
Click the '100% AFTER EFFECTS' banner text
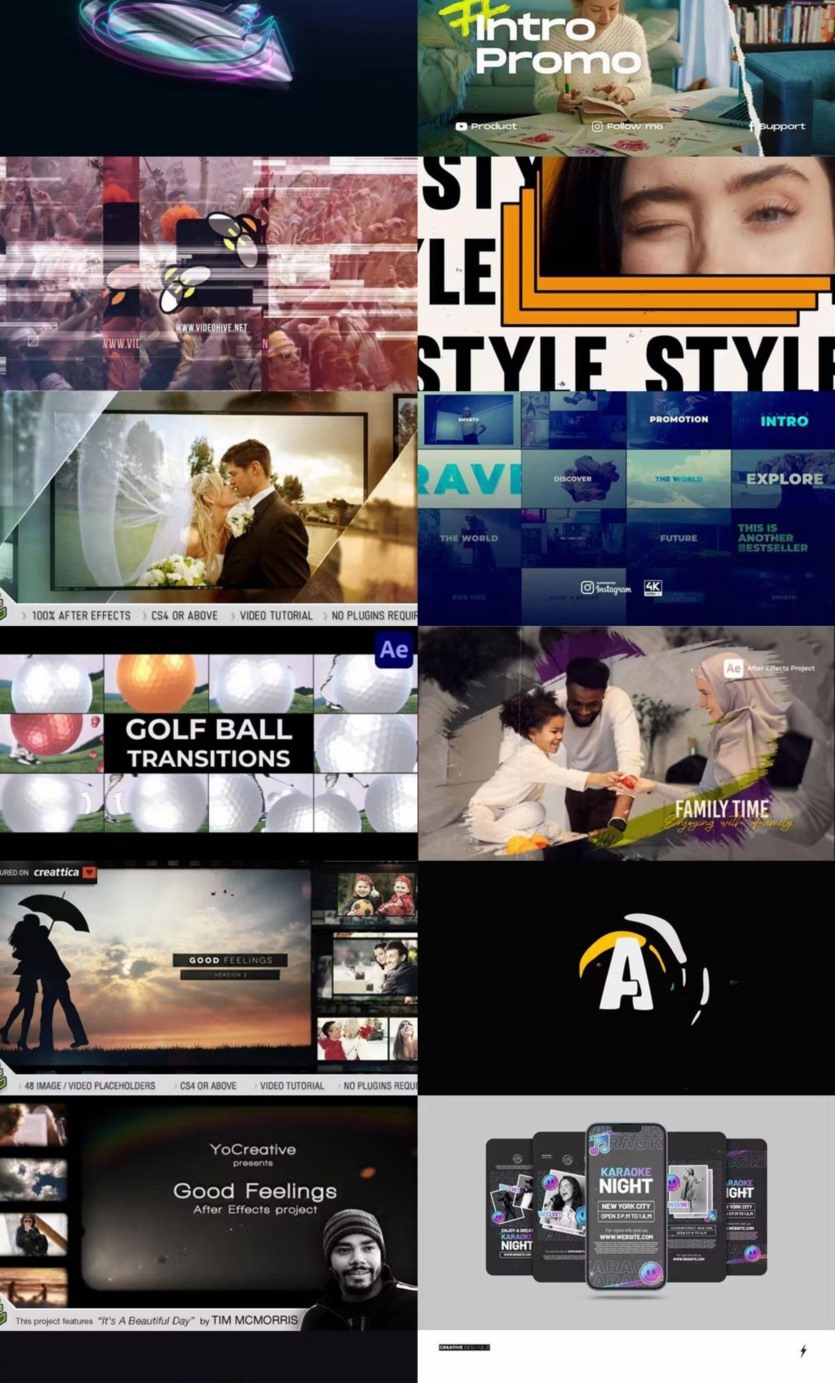coord(81,616)
